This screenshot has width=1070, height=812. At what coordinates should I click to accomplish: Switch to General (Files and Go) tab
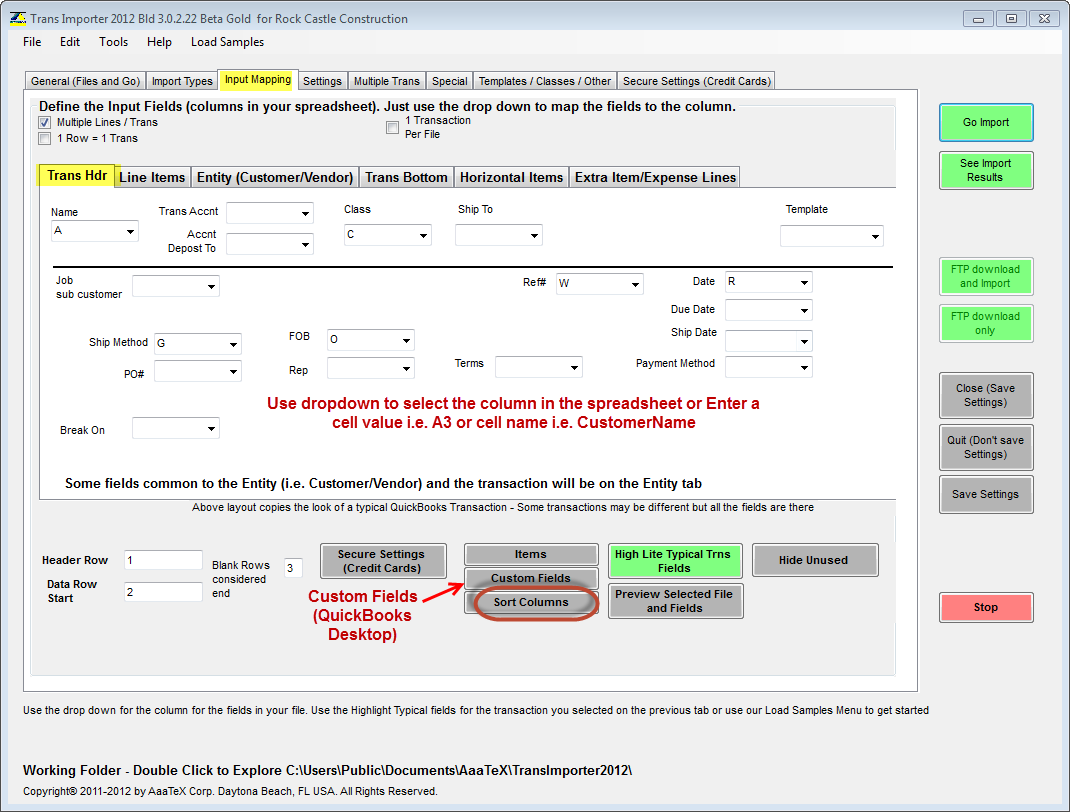[x=85, y=81]
